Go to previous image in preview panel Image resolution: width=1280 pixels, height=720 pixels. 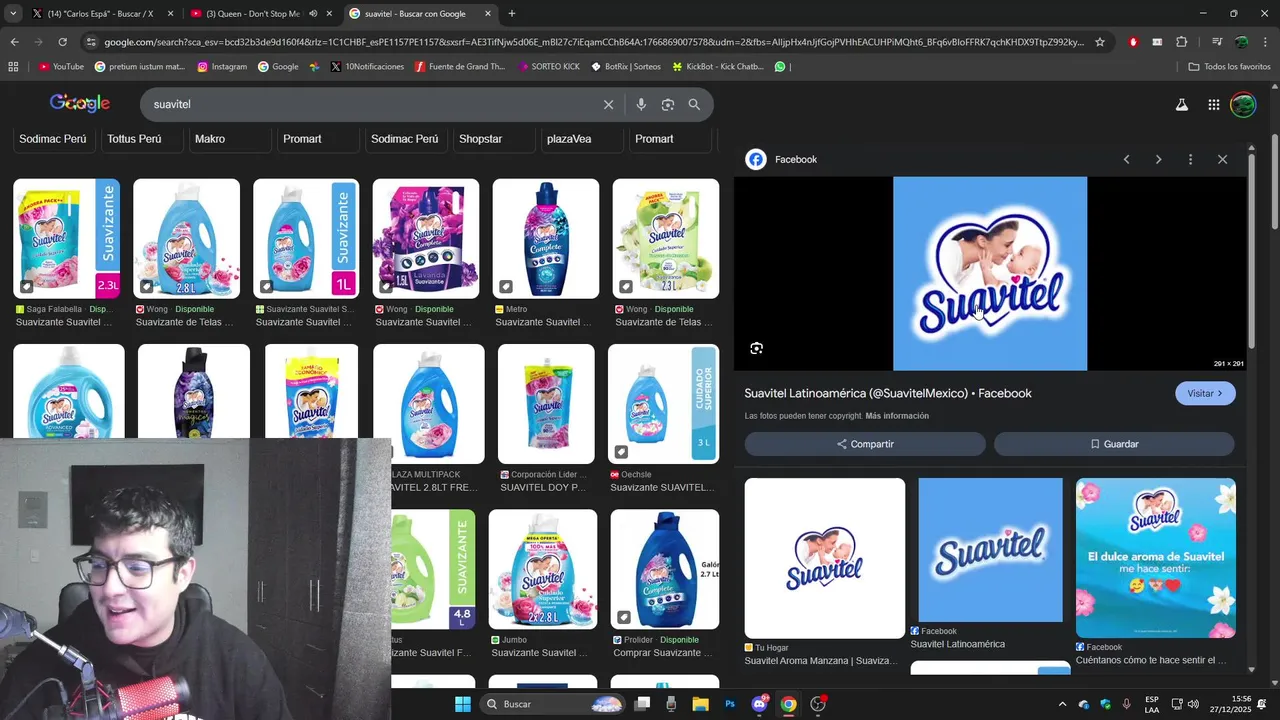[1126, 159]
